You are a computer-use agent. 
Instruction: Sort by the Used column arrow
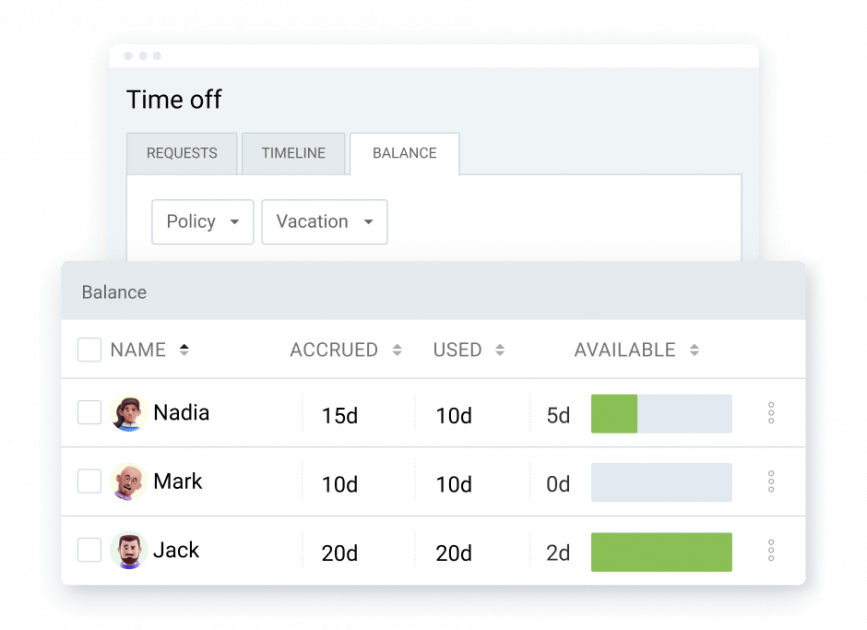coord(500,350)
